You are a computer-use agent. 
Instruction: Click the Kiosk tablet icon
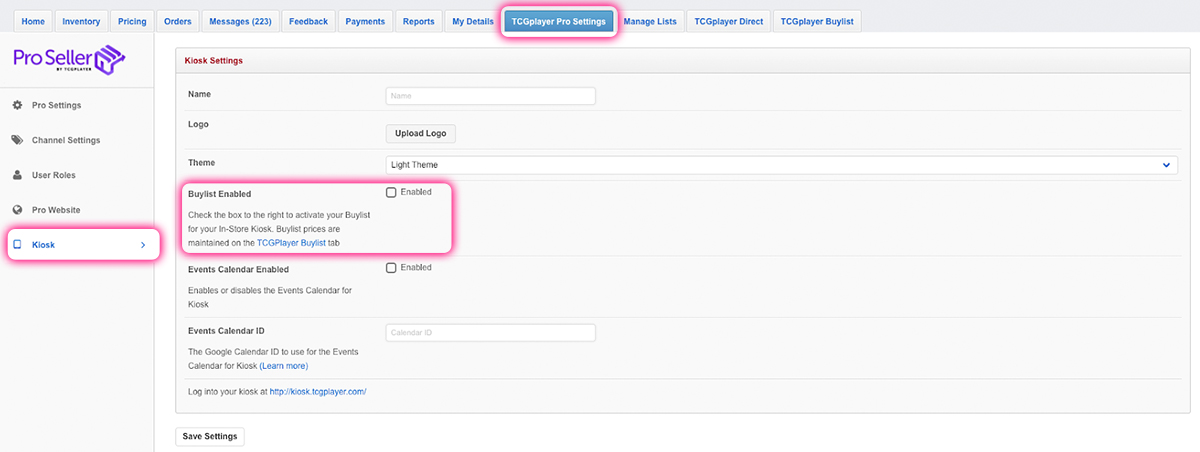point(17,244)
